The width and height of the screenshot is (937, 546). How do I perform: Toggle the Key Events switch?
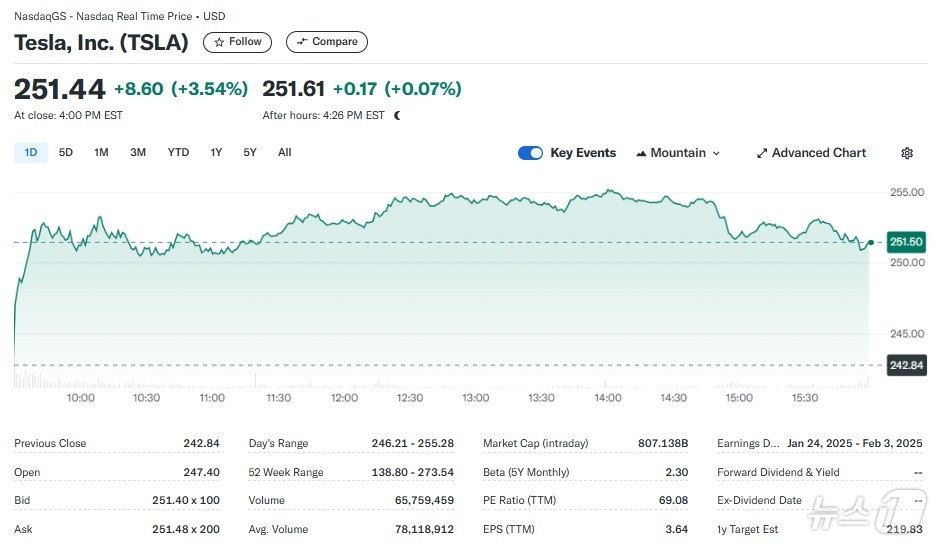click(x=530, y=153)
